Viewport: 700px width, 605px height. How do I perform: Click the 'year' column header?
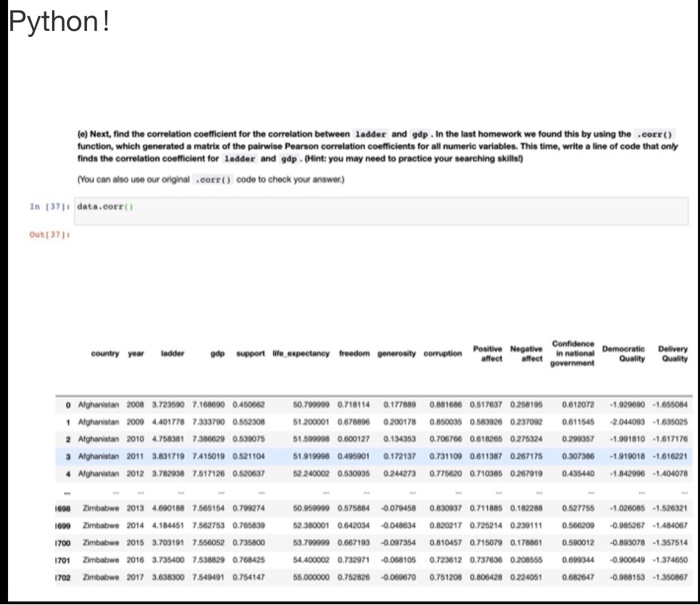(136, 354)
